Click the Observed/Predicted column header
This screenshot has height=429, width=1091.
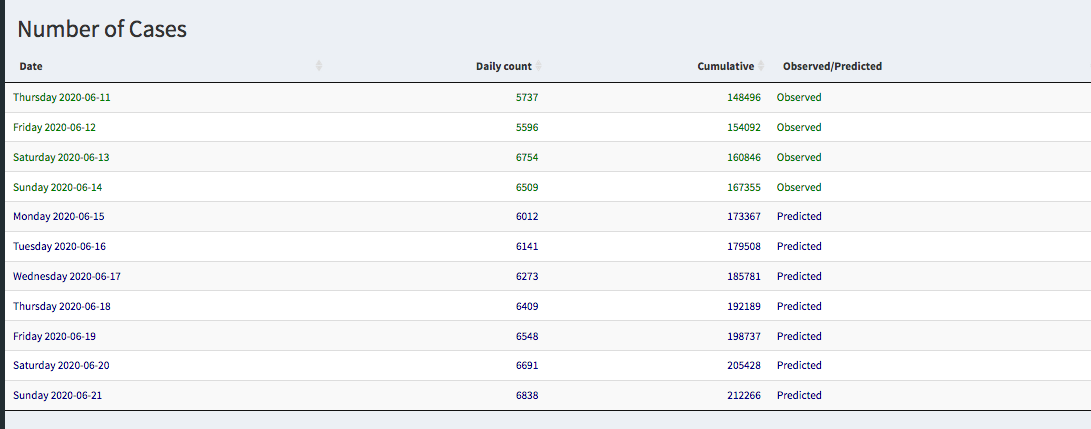832,66
